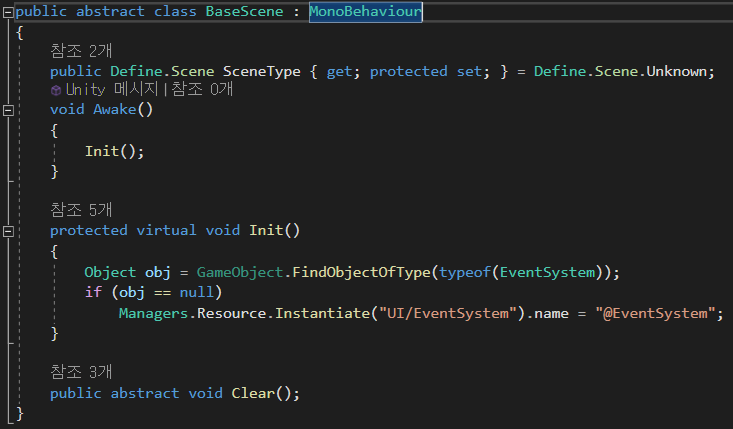
Task: Click the Clear method name
Action: (253, 393)
